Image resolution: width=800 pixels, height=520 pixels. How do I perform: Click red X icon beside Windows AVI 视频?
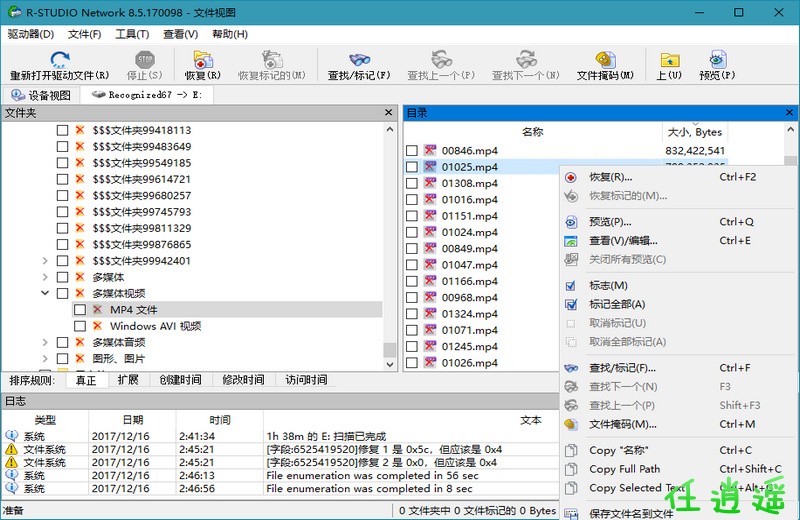pyautogui.click(x=97, y=326)
